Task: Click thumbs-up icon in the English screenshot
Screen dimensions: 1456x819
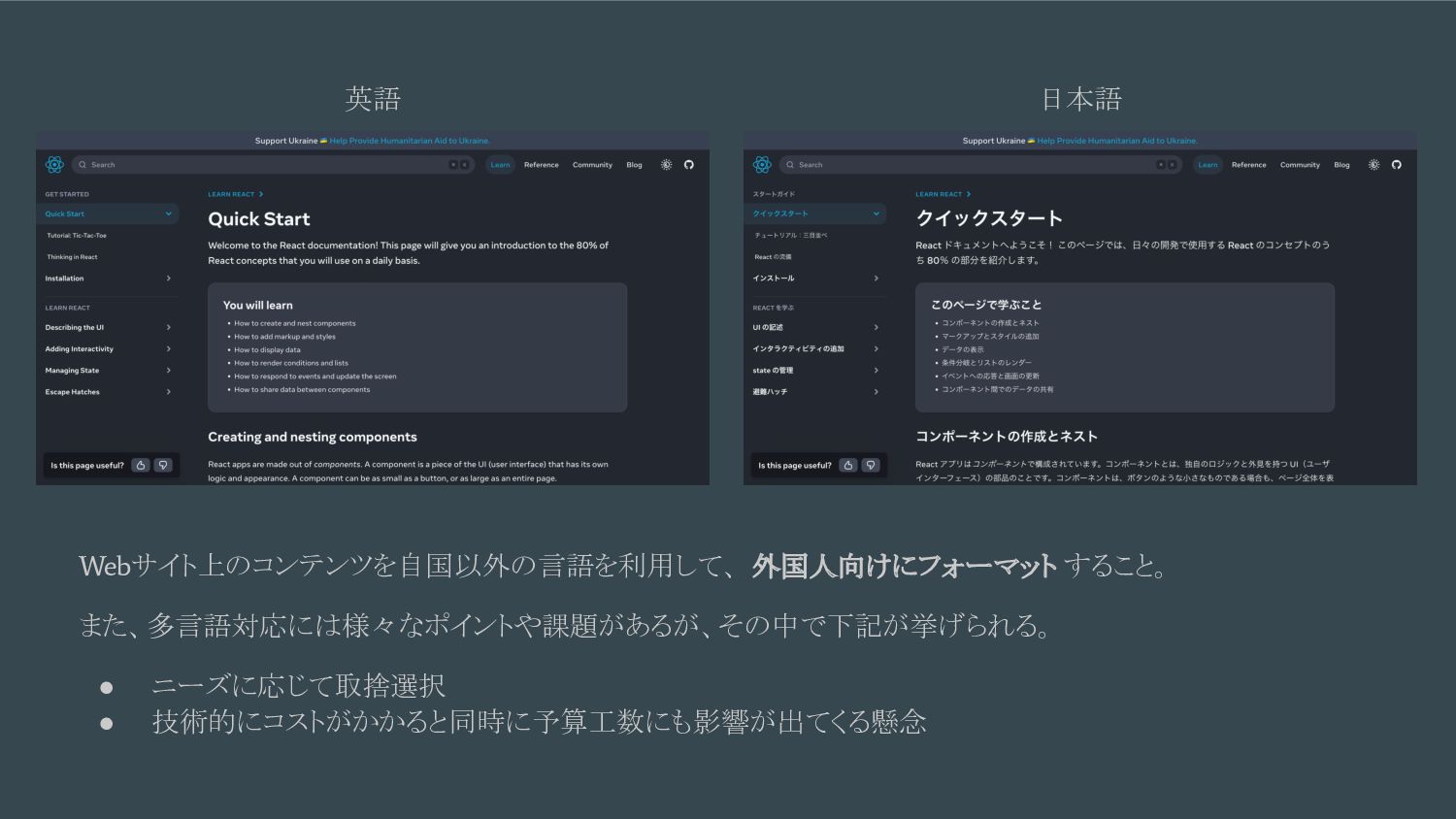Action: click(141, 466)
